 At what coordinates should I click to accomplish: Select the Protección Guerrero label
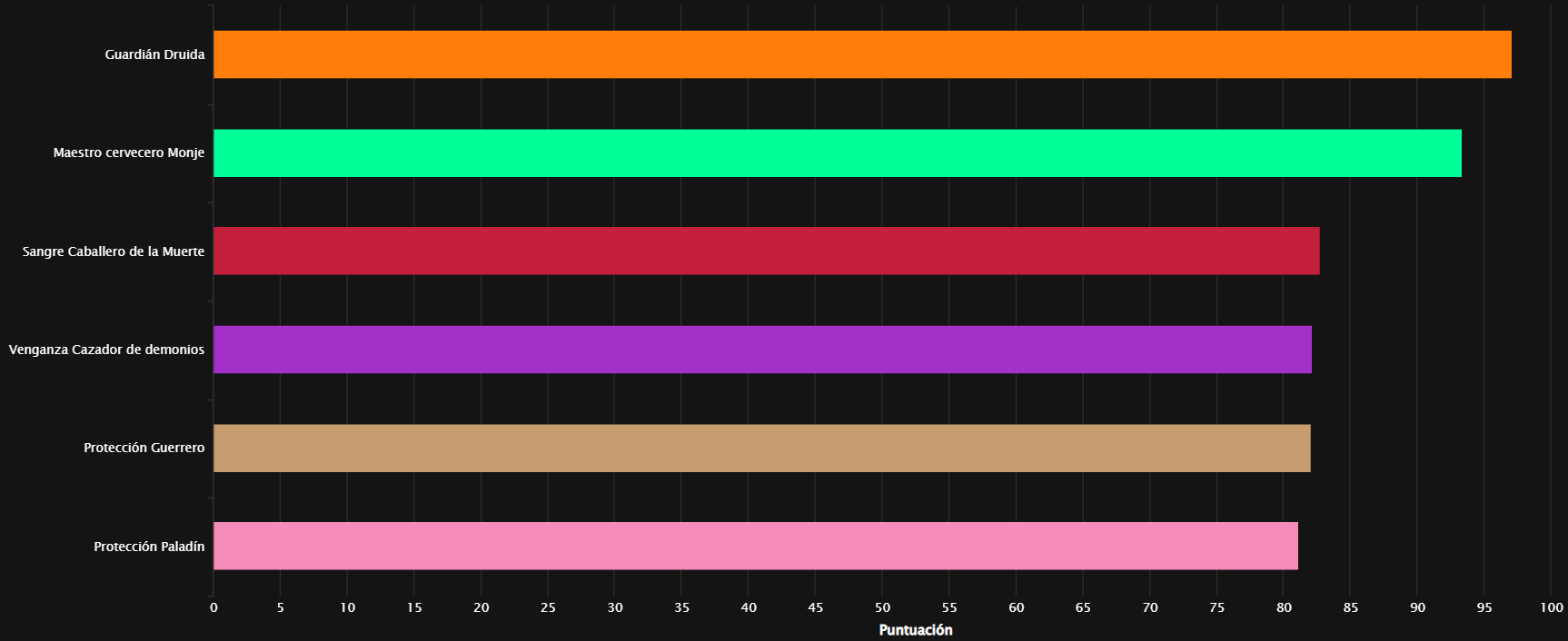144,448
